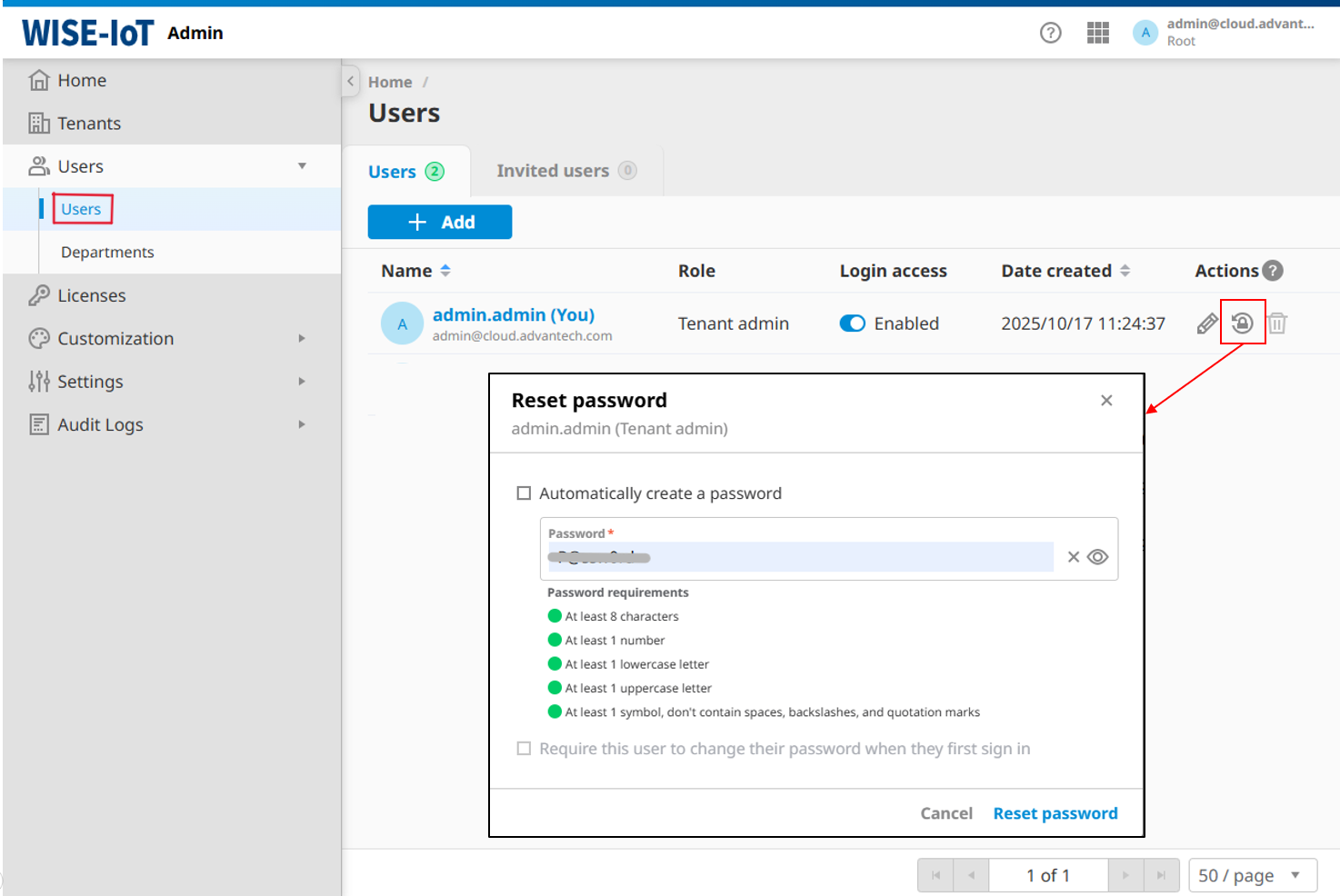Screen dimensions: 1340x896
Task: Open the Departments sidebar entry
Action: (106, 252)
